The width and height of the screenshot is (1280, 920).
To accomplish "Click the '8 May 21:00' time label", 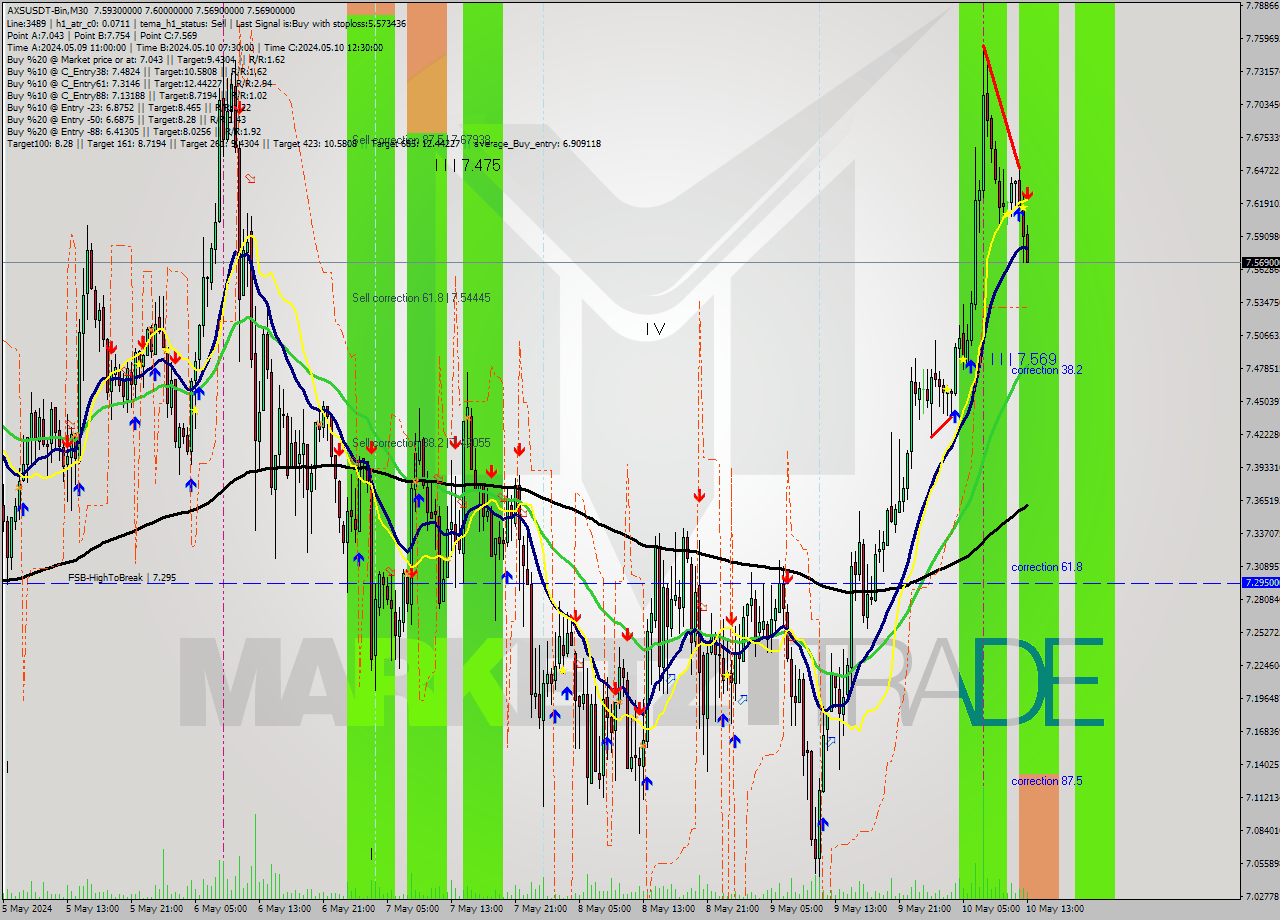I will click(x=733, y=909).
